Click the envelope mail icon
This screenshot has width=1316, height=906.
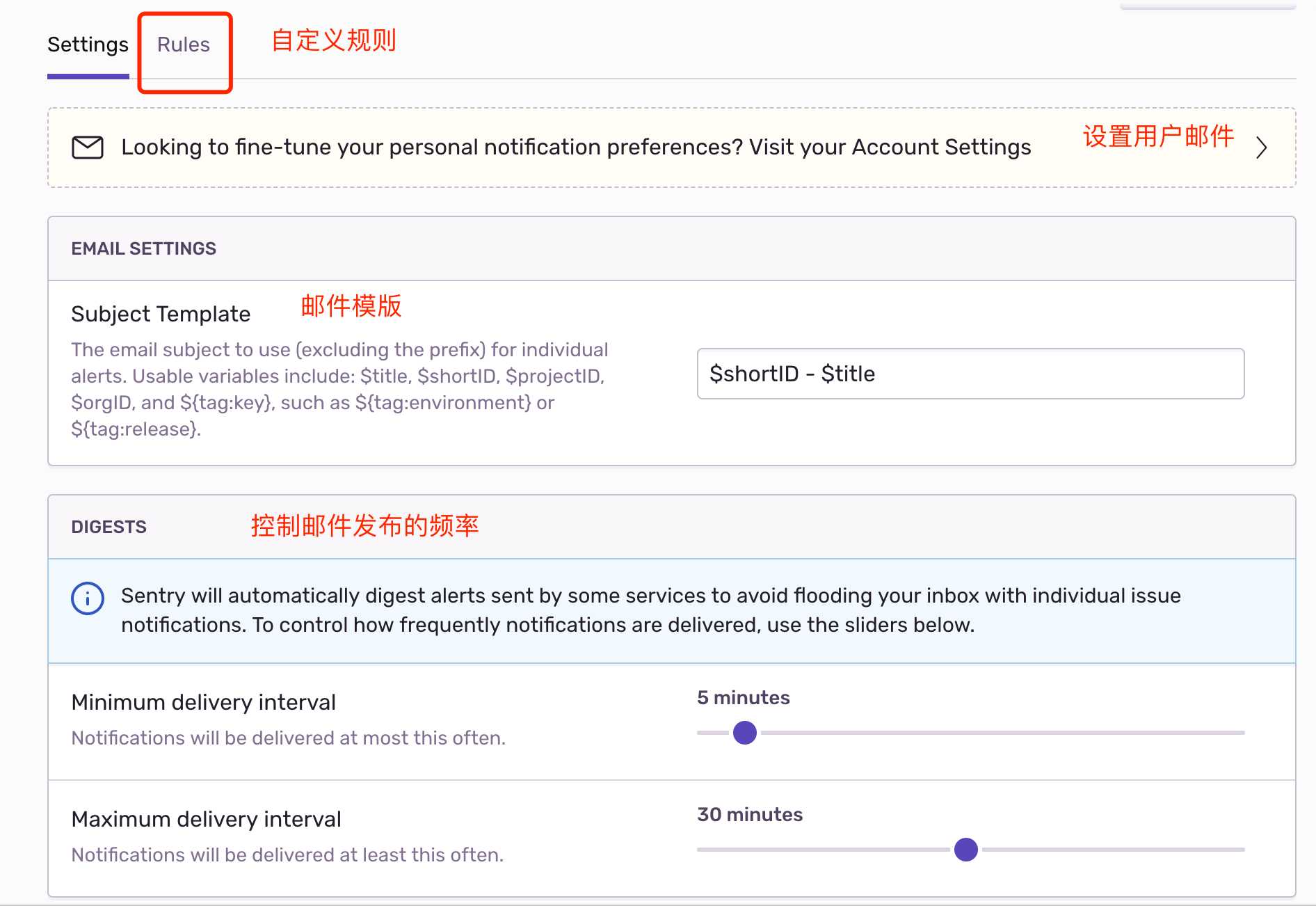click(88, 148)
